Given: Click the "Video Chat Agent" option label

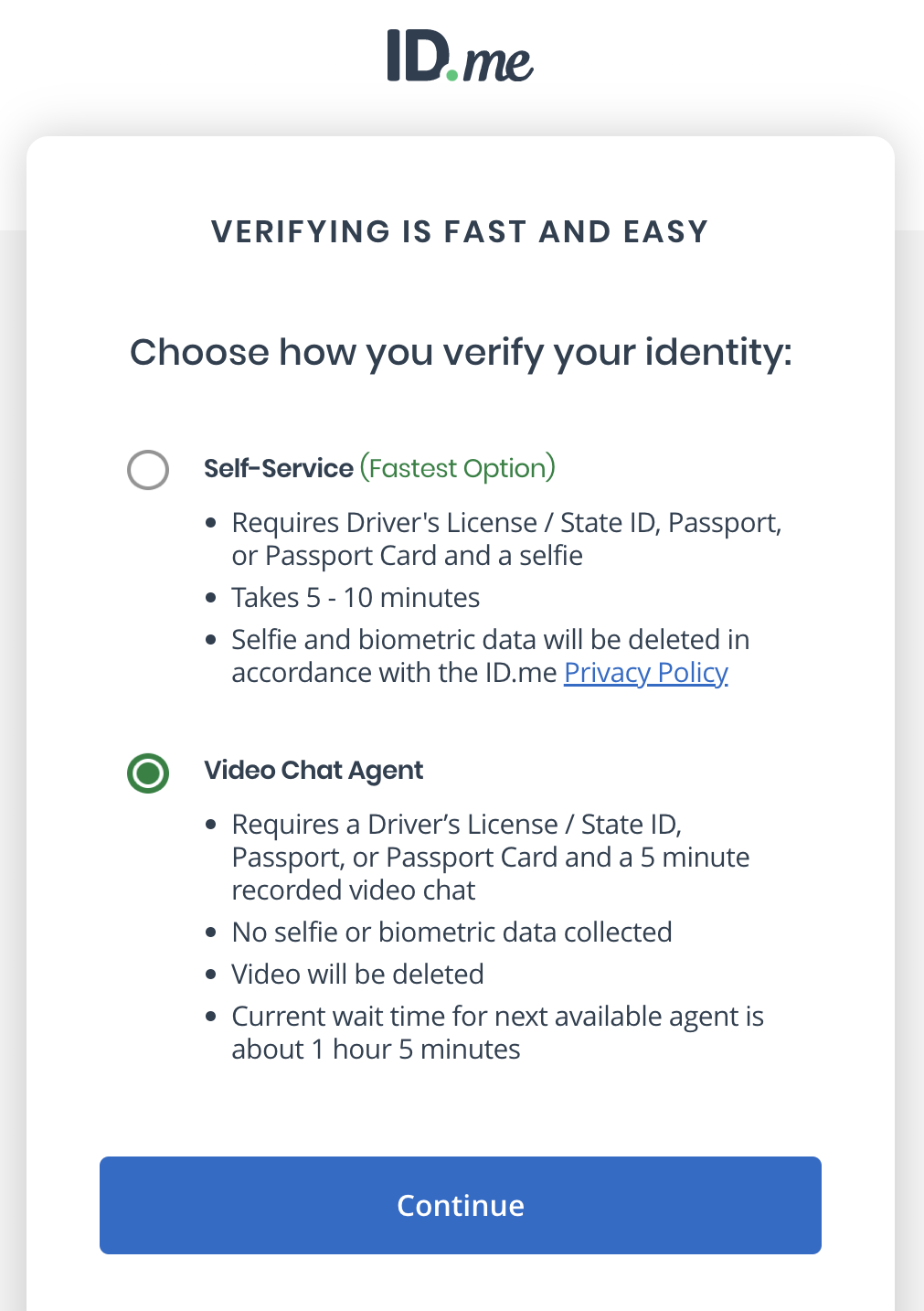Looking at the screenshot, I should coord(313,771).
